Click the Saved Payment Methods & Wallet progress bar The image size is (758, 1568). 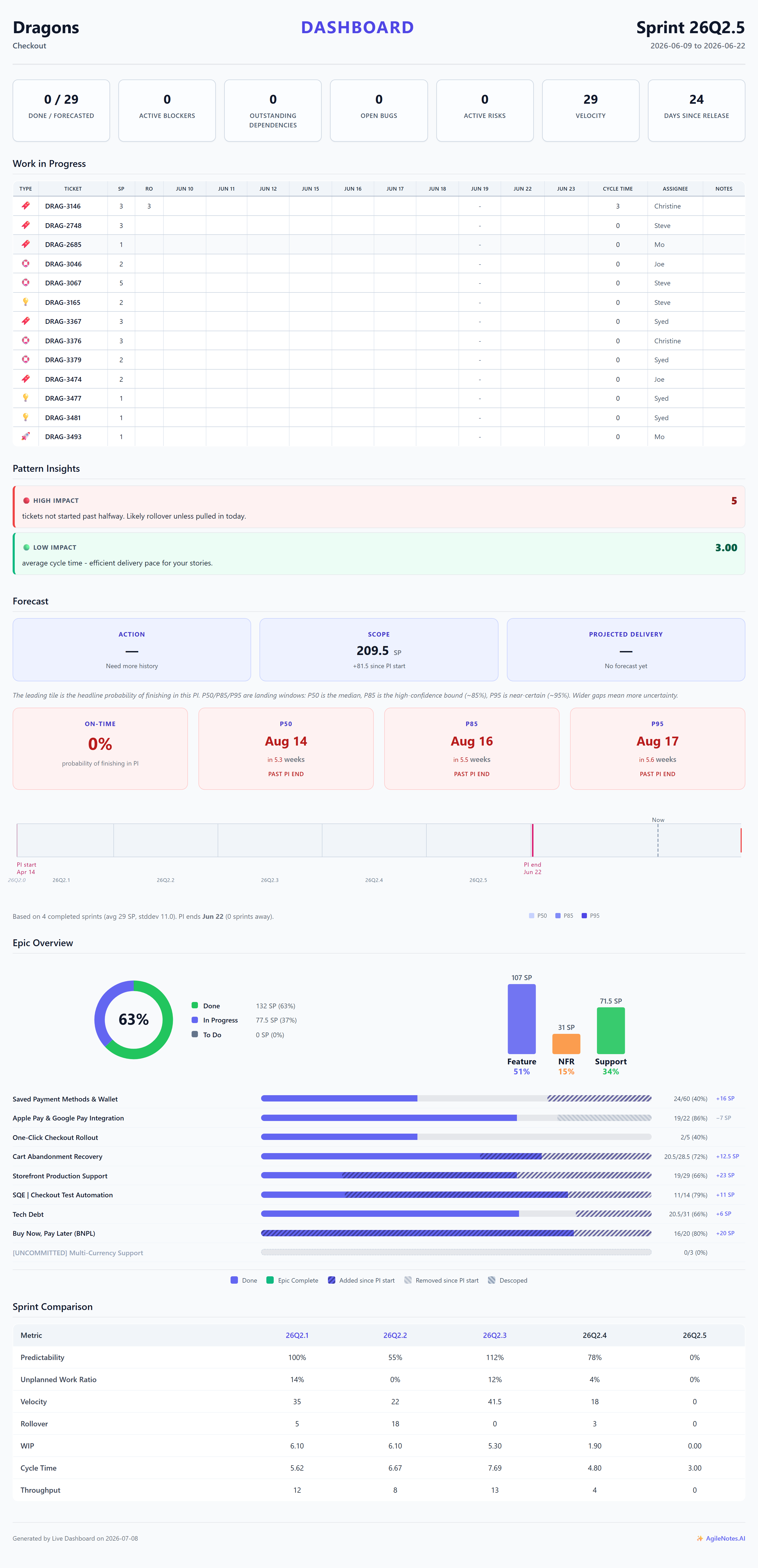click(456, 1099)
